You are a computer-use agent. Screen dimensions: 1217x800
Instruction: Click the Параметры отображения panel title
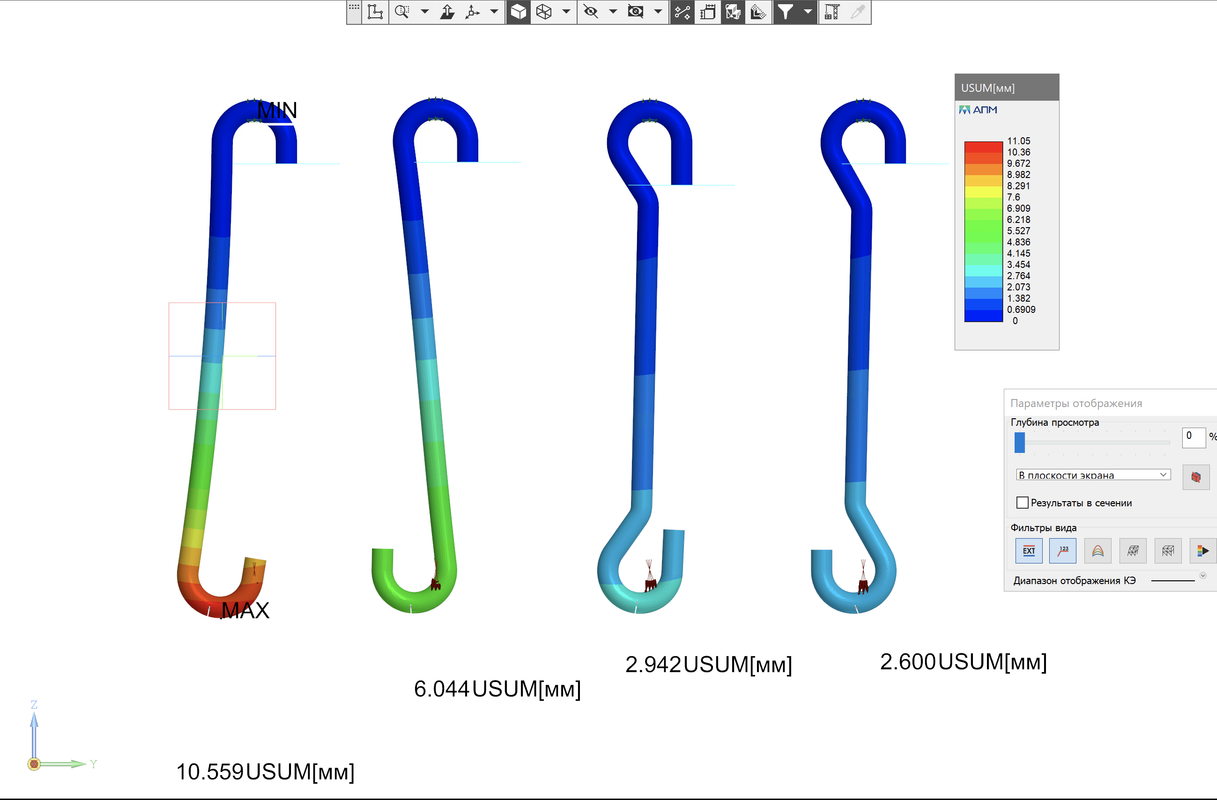pos(1076,403)
